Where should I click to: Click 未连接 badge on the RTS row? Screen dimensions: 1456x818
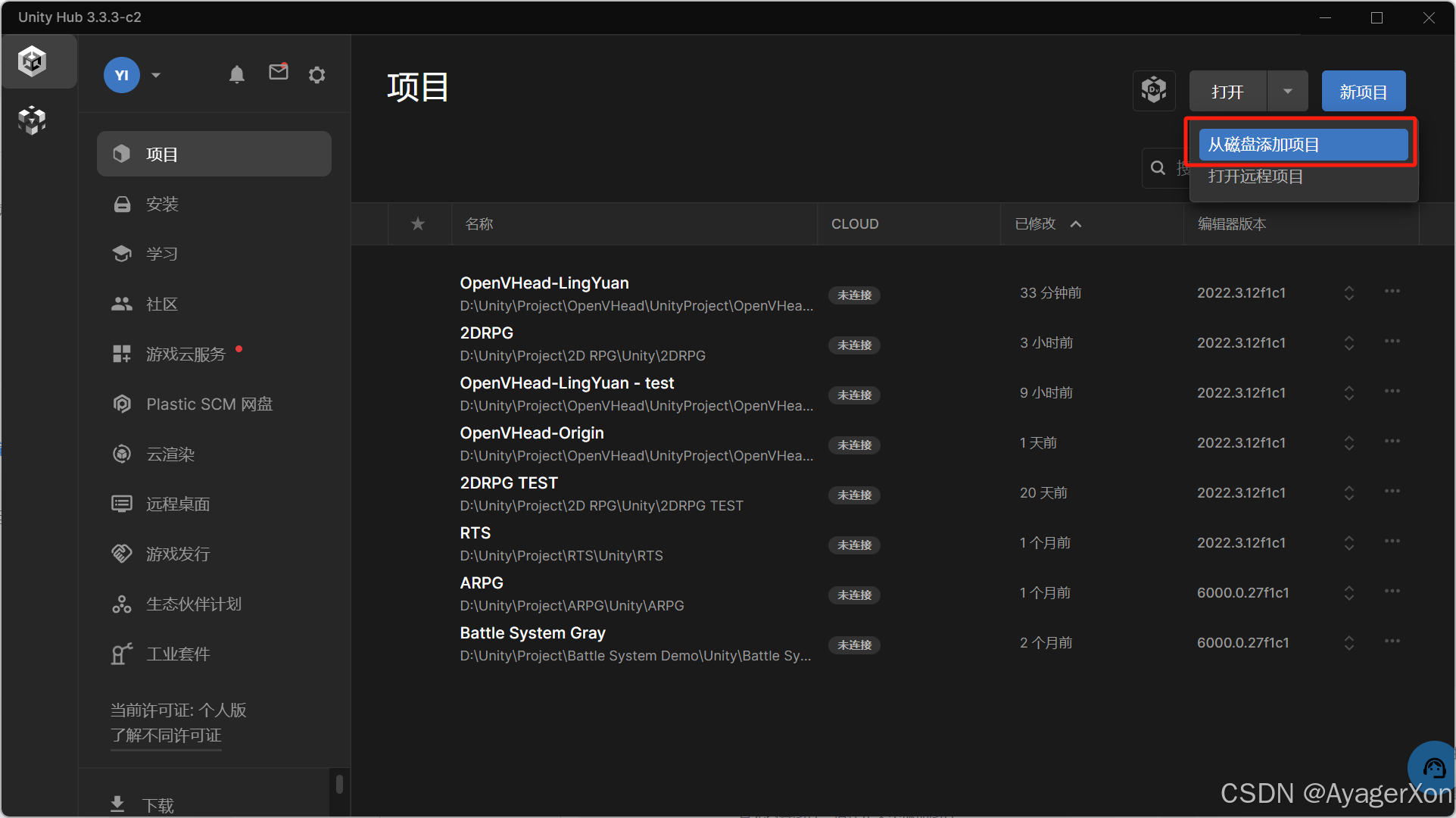(x=854, y=545)
